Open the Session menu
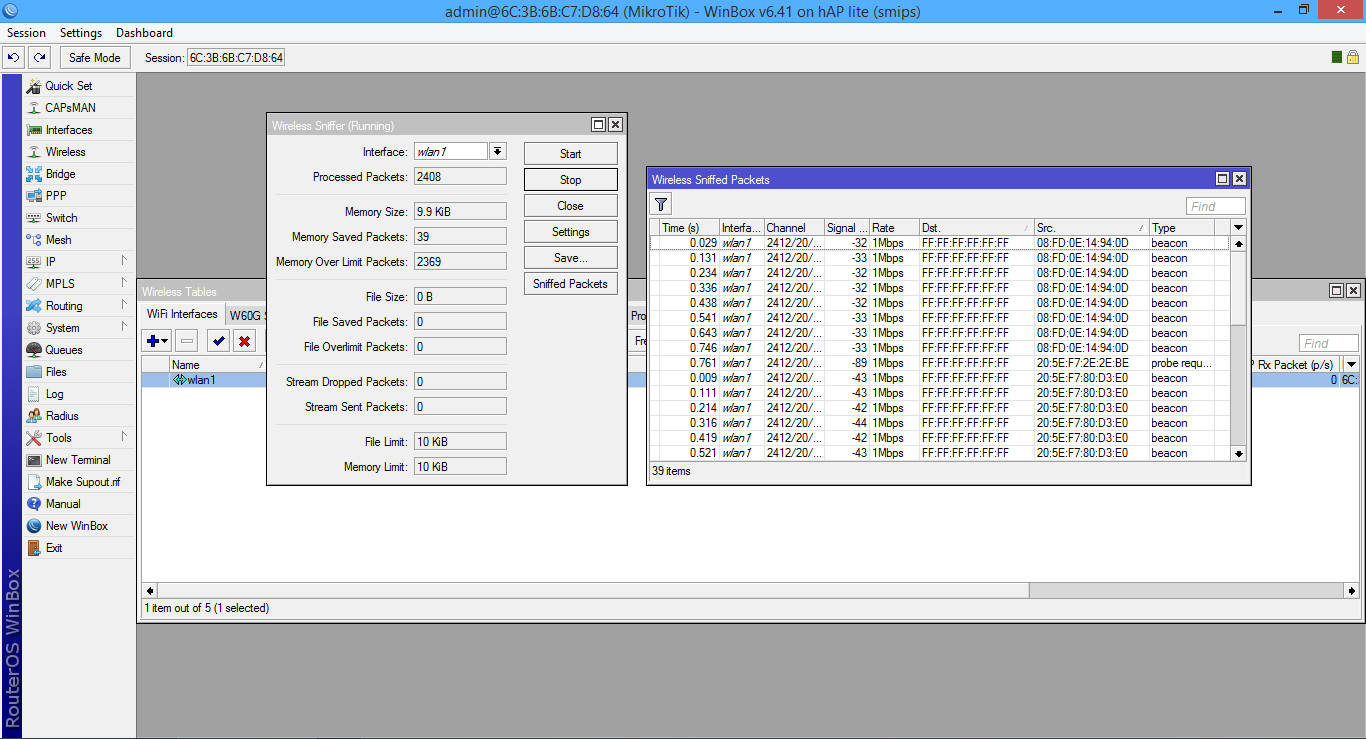Viewport: 1366px width, 739px height. [26, 32]
